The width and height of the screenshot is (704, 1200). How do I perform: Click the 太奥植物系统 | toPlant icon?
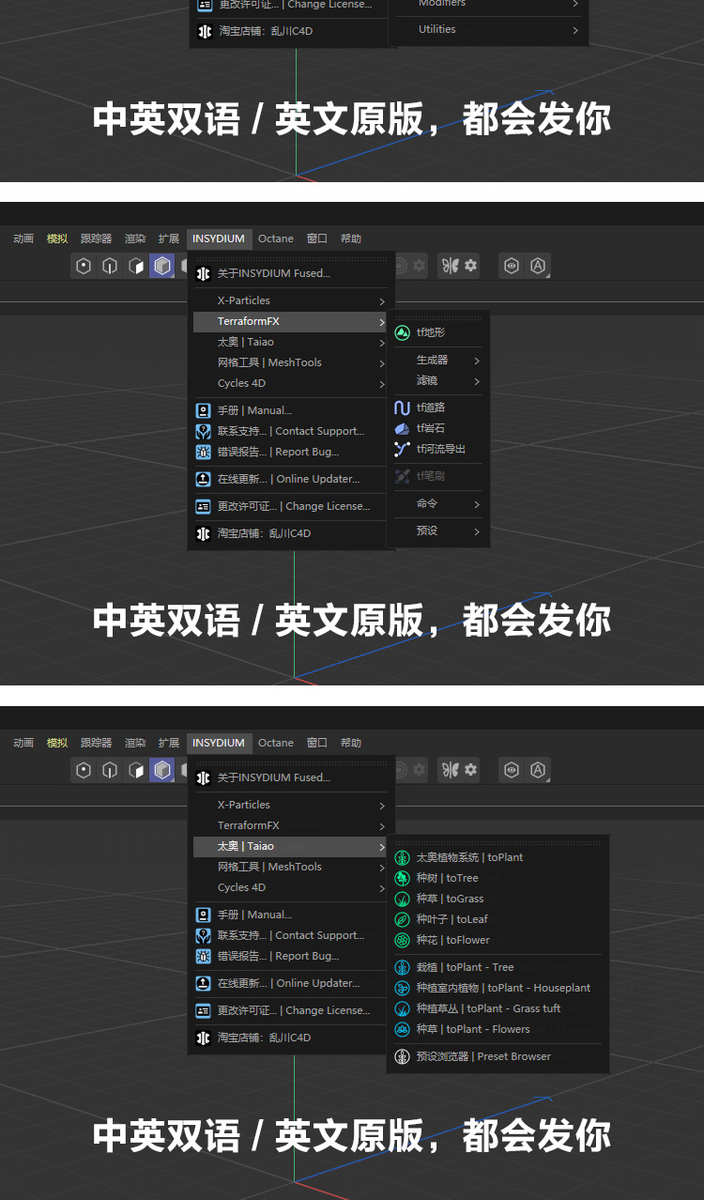[402, 857]
